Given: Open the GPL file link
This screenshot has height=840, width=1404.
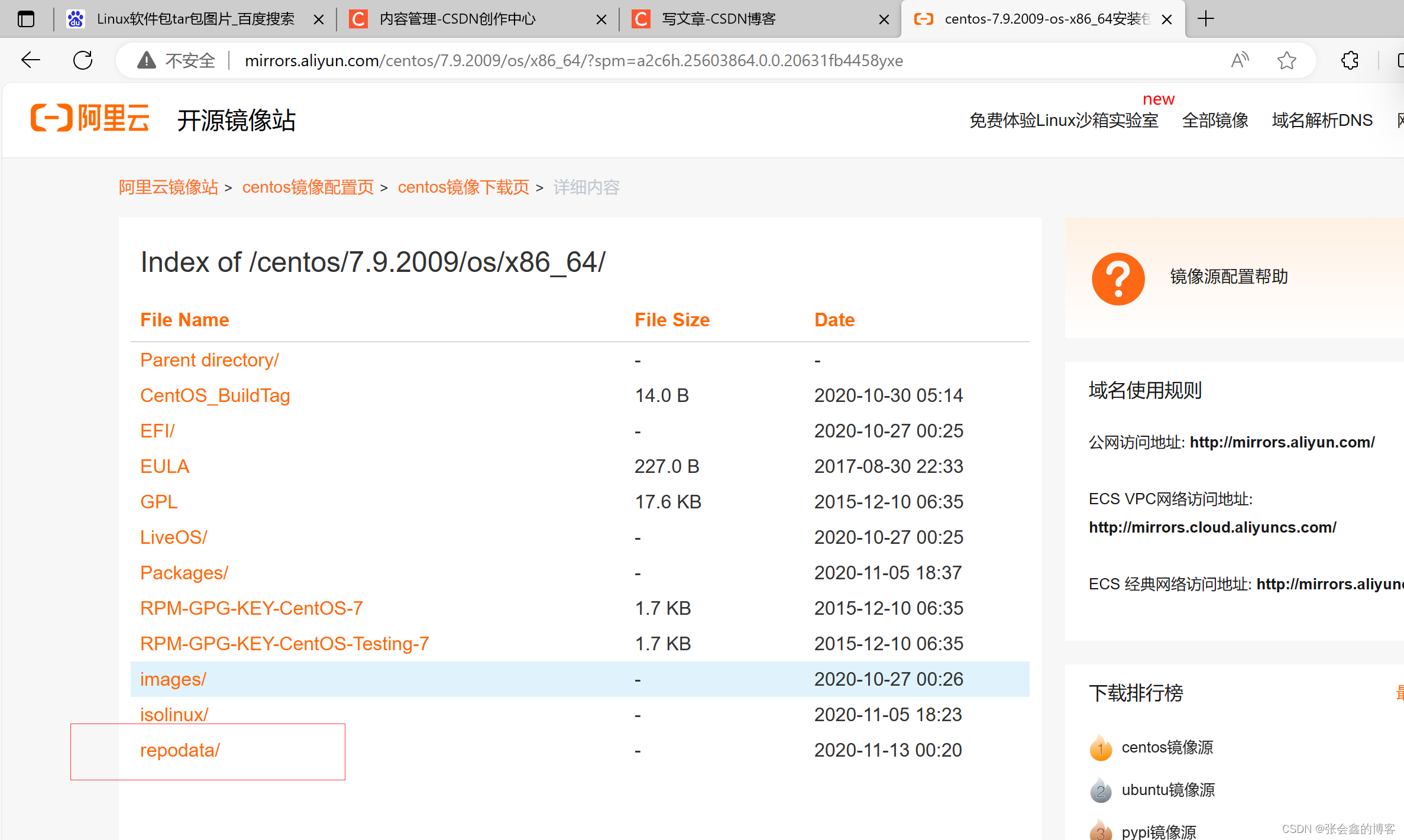Looking at the screenshot, I should (x=158, y=502).
